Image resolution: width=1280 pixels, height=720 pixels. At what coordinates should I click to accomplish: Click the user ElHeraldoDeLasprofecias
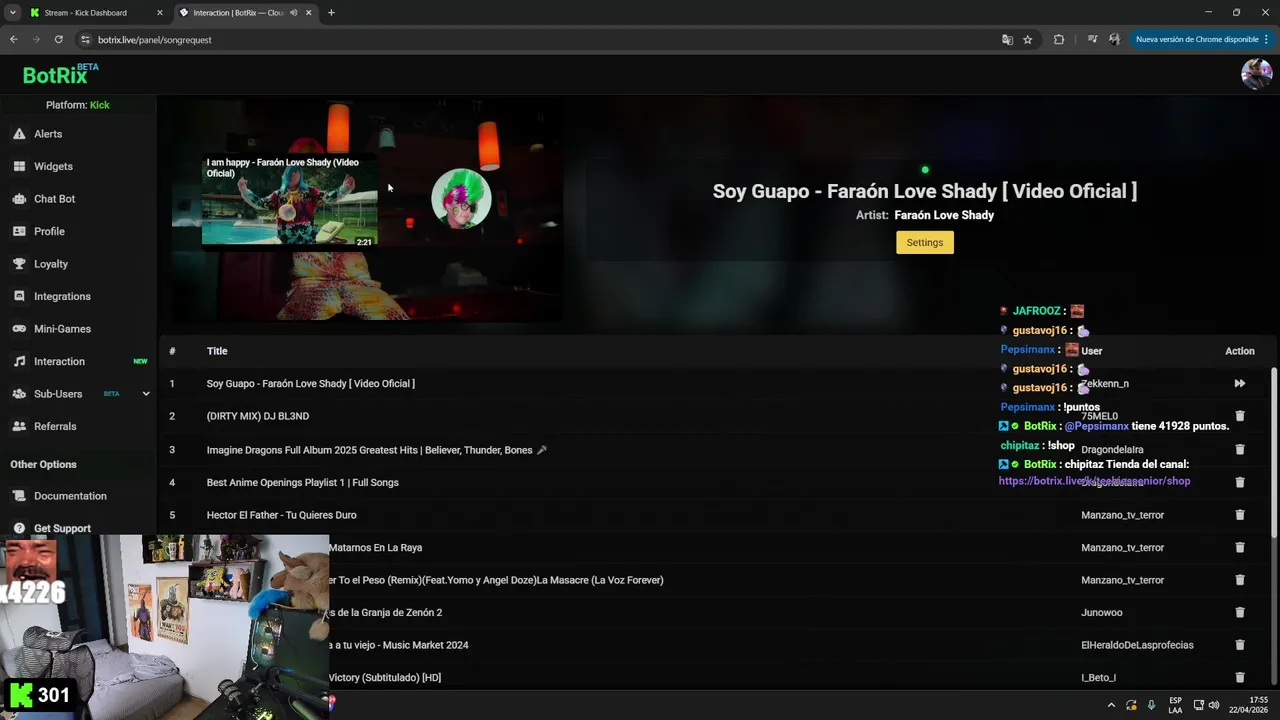[x=1137, y=645]
